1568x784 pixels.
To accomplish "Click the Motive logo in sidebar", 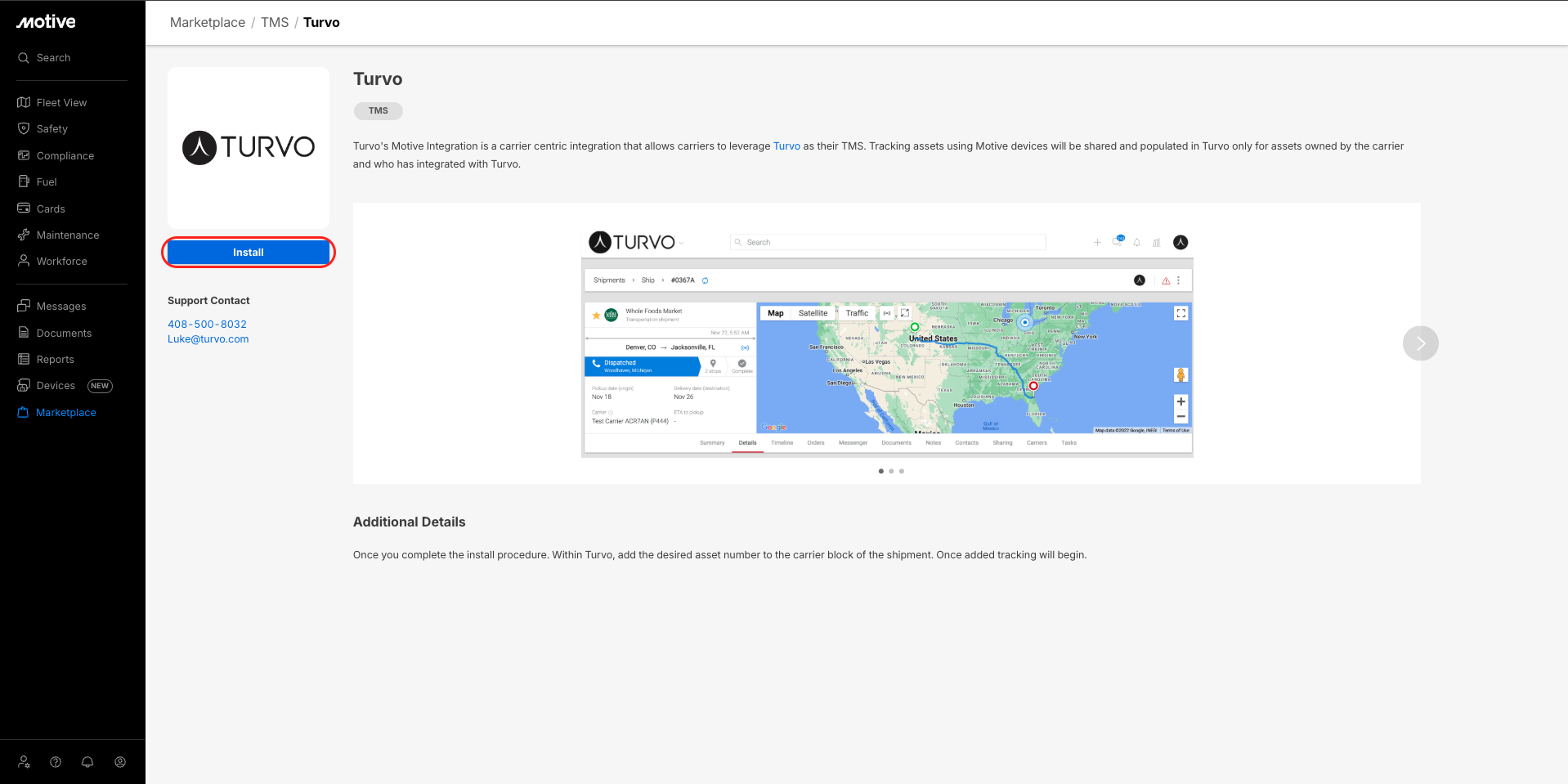I will click(47, 22).
